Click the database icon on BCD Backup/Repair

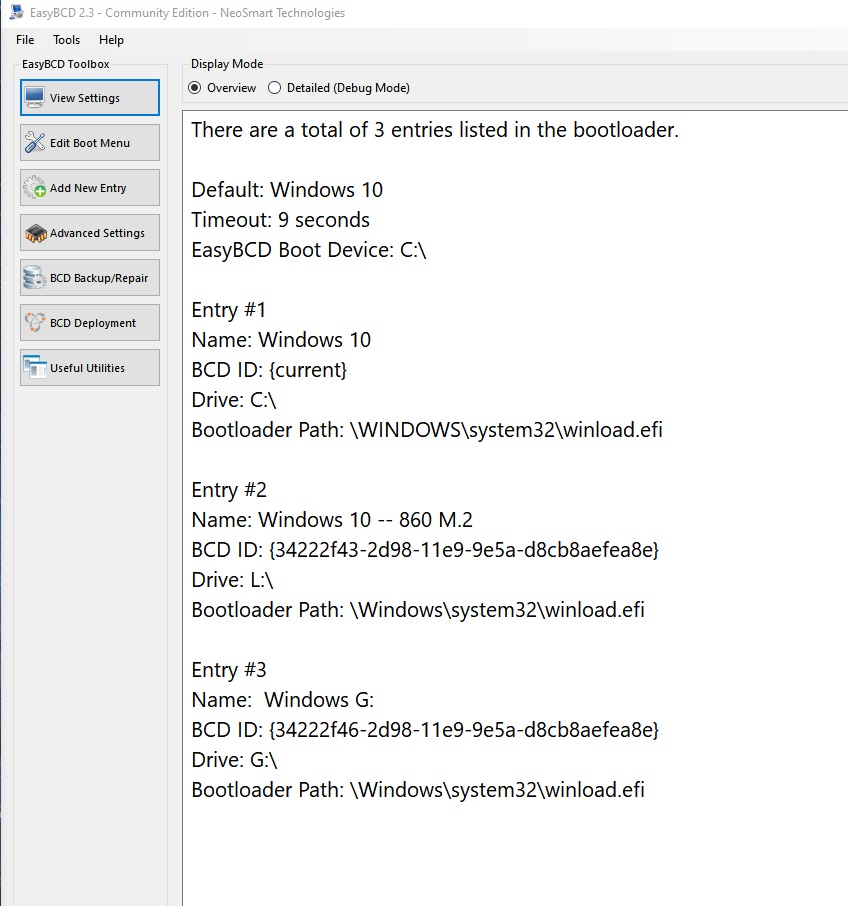(x=35, y=278)
